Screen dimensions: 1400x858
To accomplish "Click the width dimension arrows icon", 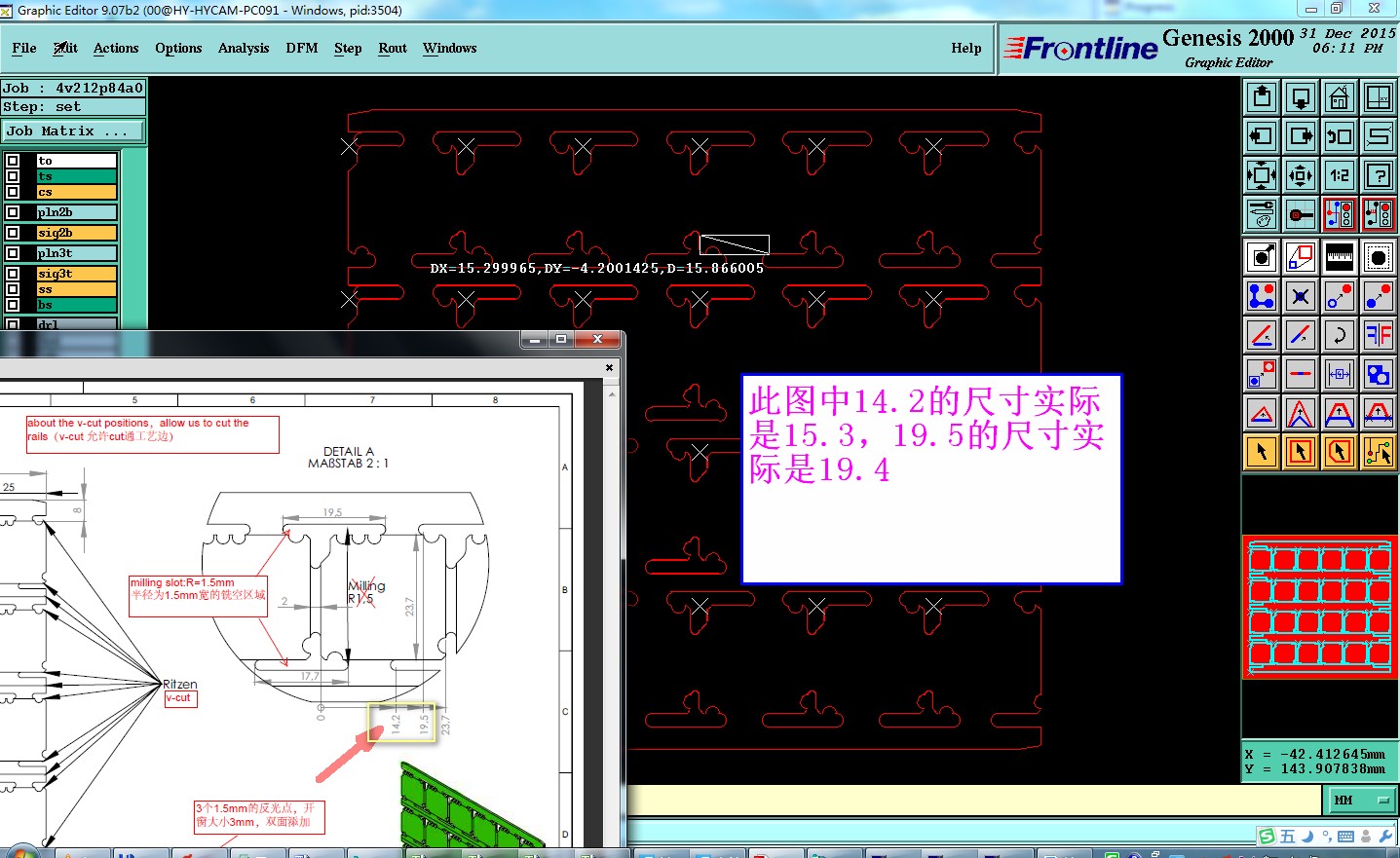I will point(1340,374).
